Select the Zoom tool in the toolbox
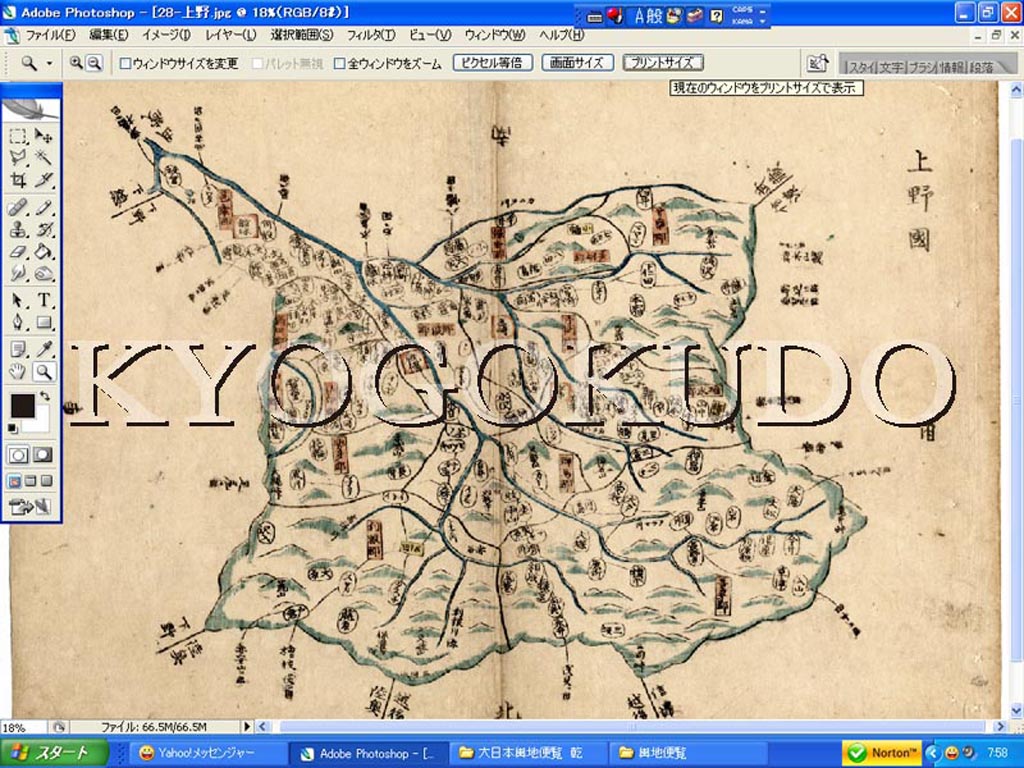The image size is (1024, 768). coord(44,372)
